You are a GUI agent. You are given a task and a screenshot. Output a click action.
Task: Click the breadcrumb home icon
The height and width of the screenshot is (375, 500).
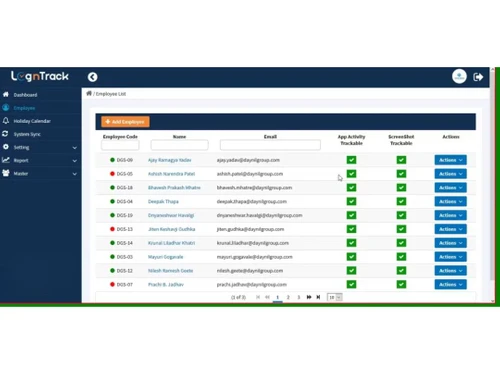(x=89, y=93)
